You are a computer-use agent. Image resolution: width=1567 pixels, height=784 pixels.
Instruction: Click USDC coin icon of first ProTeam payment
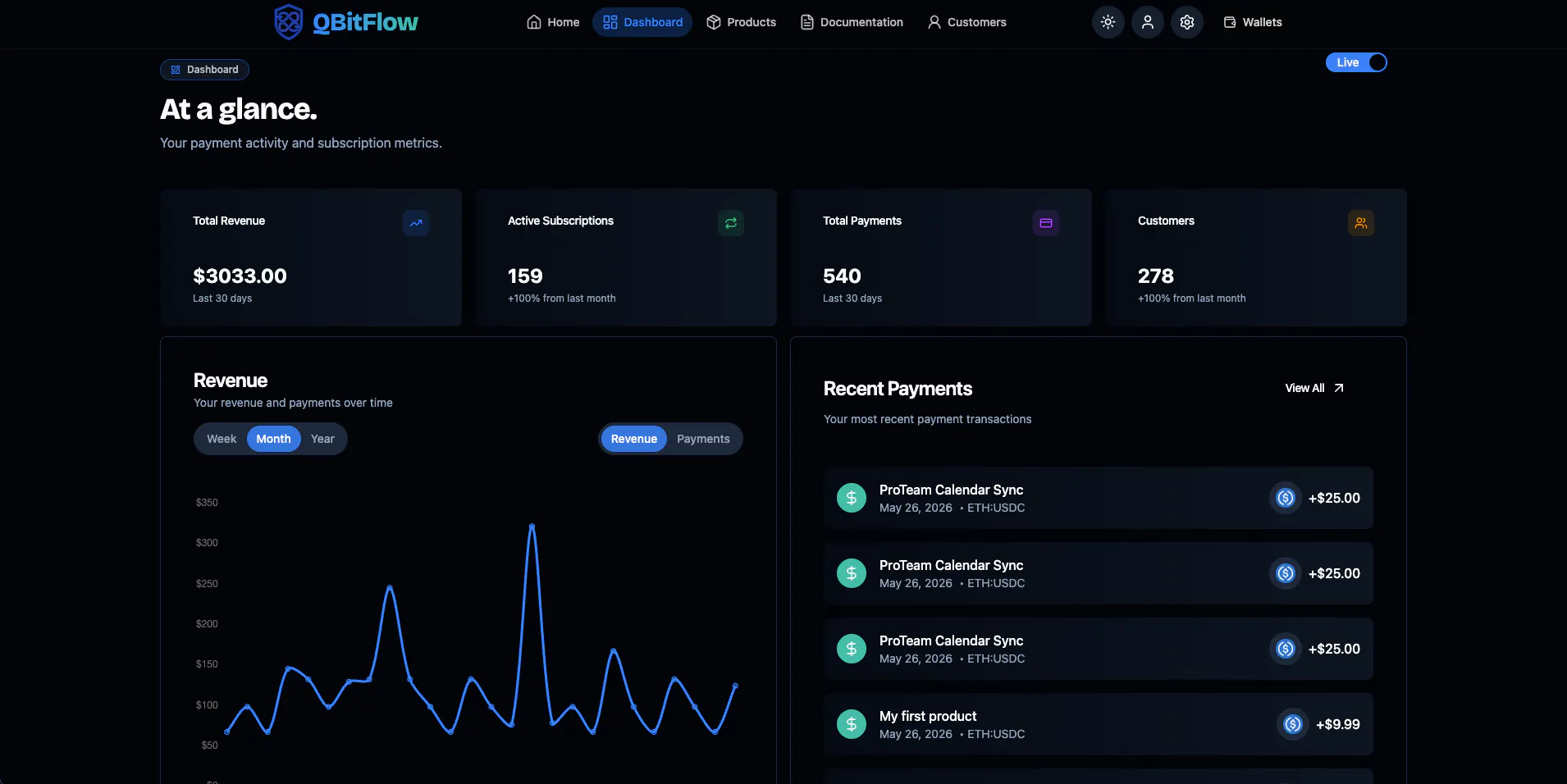point(1286,498)
